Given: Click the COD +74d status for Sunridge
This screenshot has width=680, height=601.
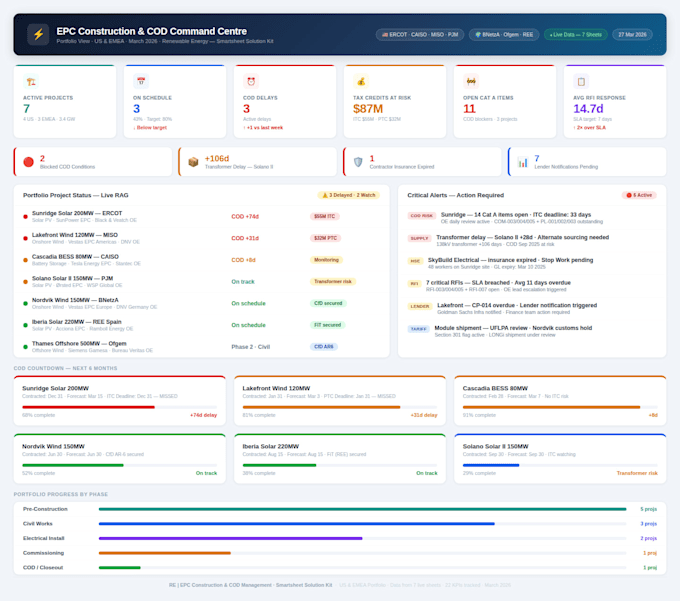Looking at the screenshot, I should tap(245, 216).
